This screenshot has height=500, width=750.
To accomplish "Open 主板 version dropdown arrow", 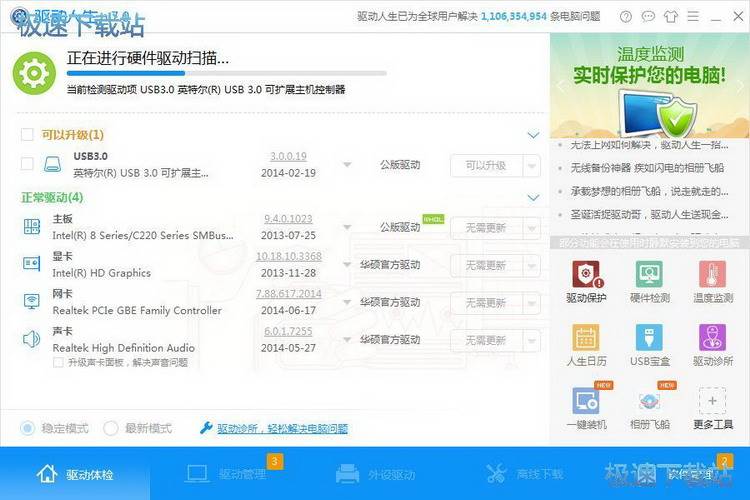I will pyautogui.click(x=347, y=227).
